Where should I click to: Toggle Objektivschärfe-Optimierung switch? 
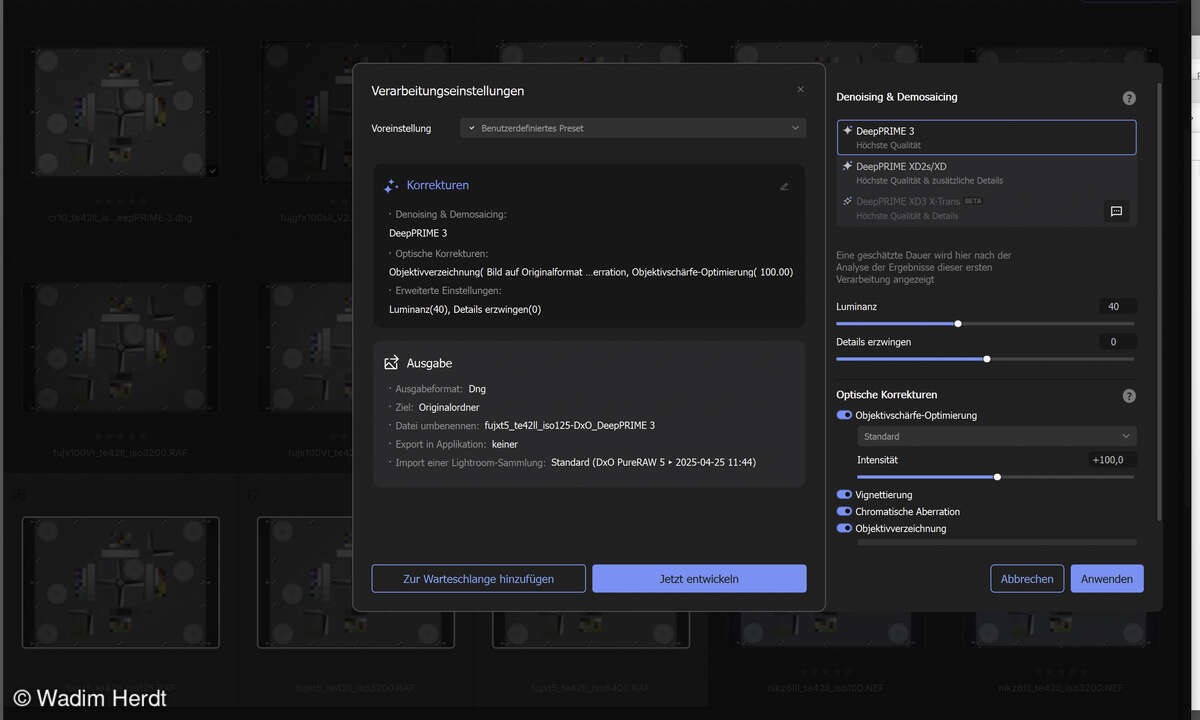pyautogui.click(x=844, y=415)
